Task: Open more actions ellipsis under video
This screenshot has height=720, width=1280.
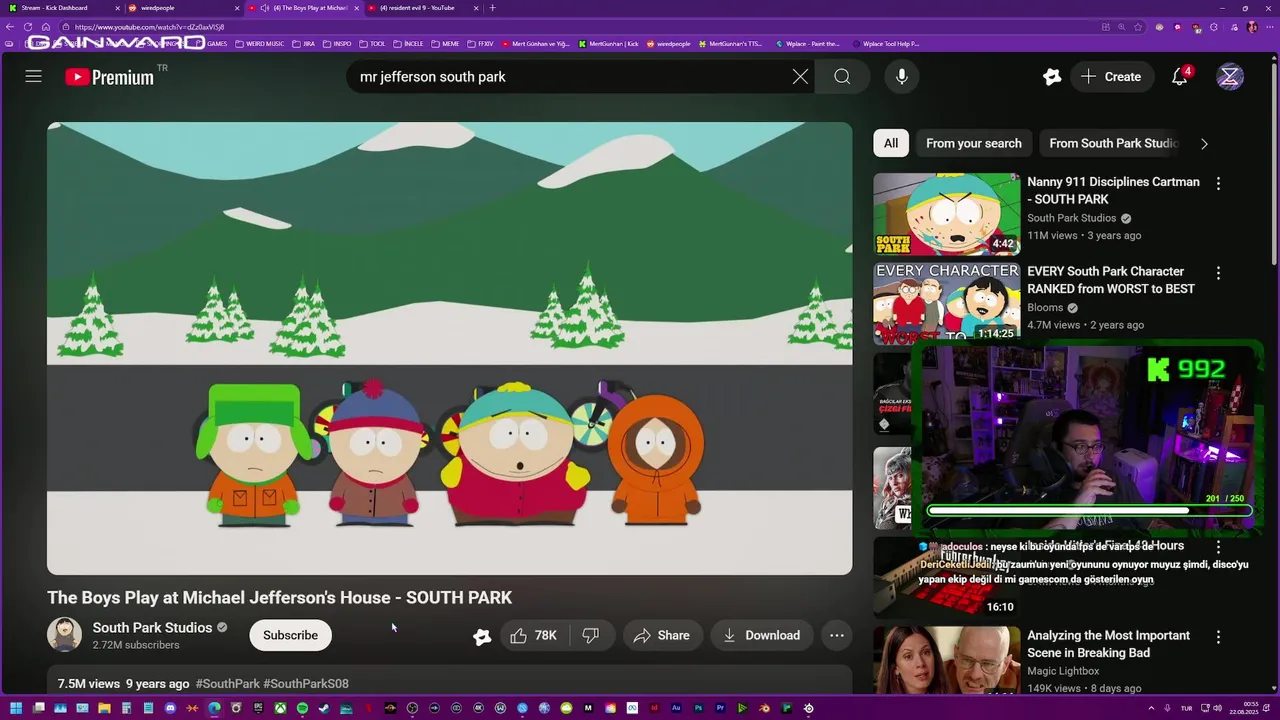Action: click(x=837, y=635)
